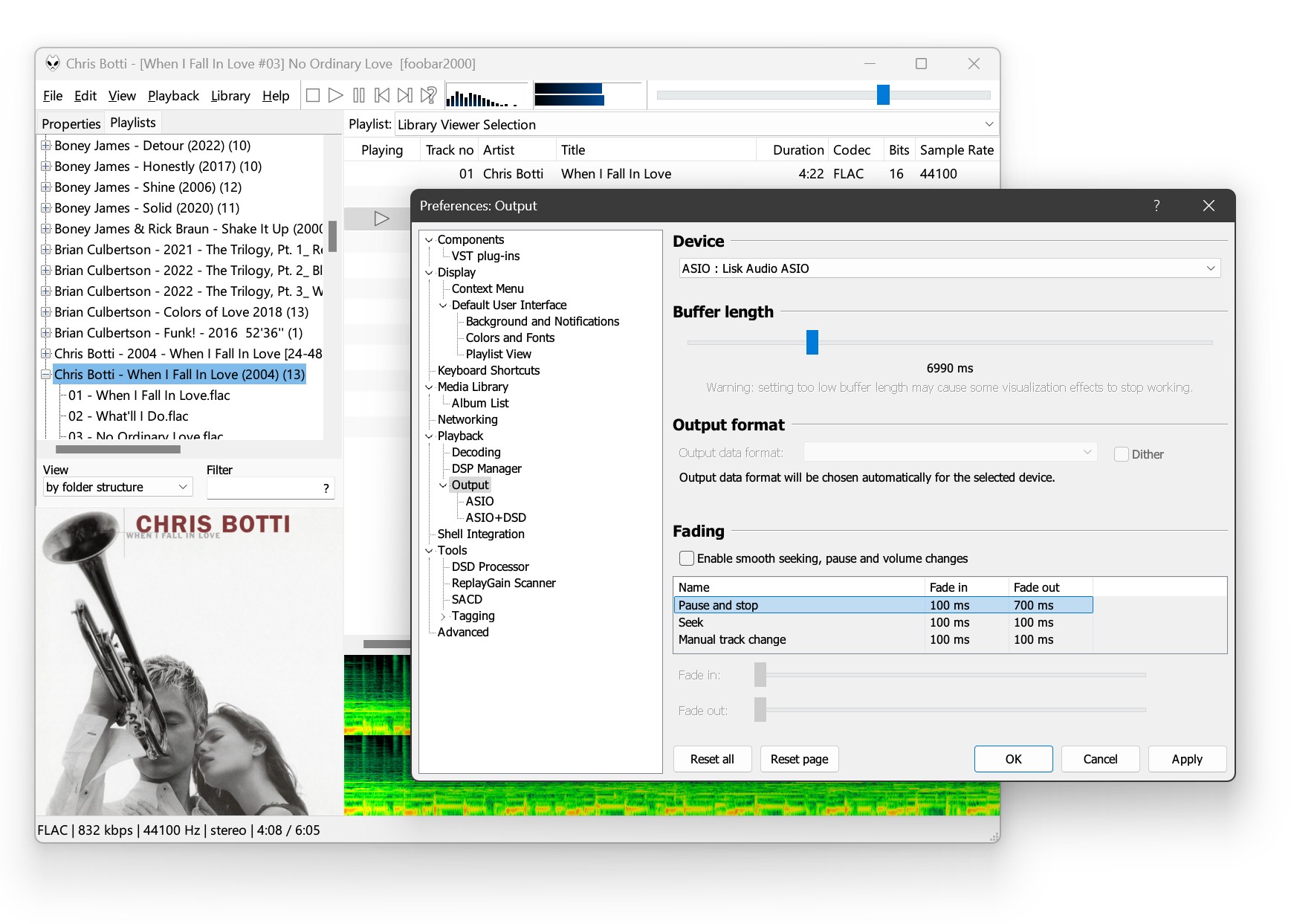Click the library tree horizontal scrollbar
The width and height of the screenshot is (1294, 924).
click(x=118, y=449)
